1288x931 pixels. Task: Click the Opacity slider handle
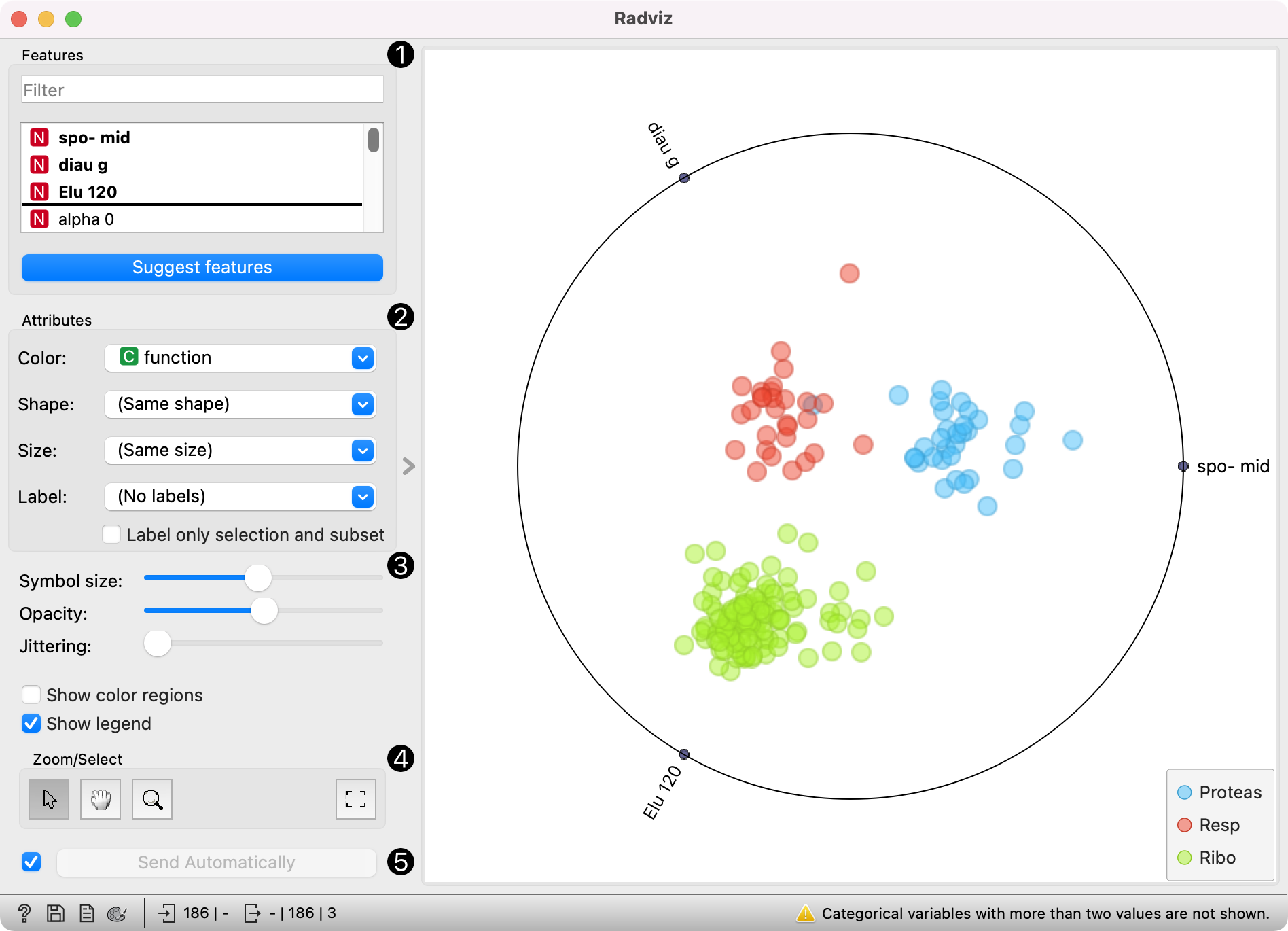coord(264,610)
